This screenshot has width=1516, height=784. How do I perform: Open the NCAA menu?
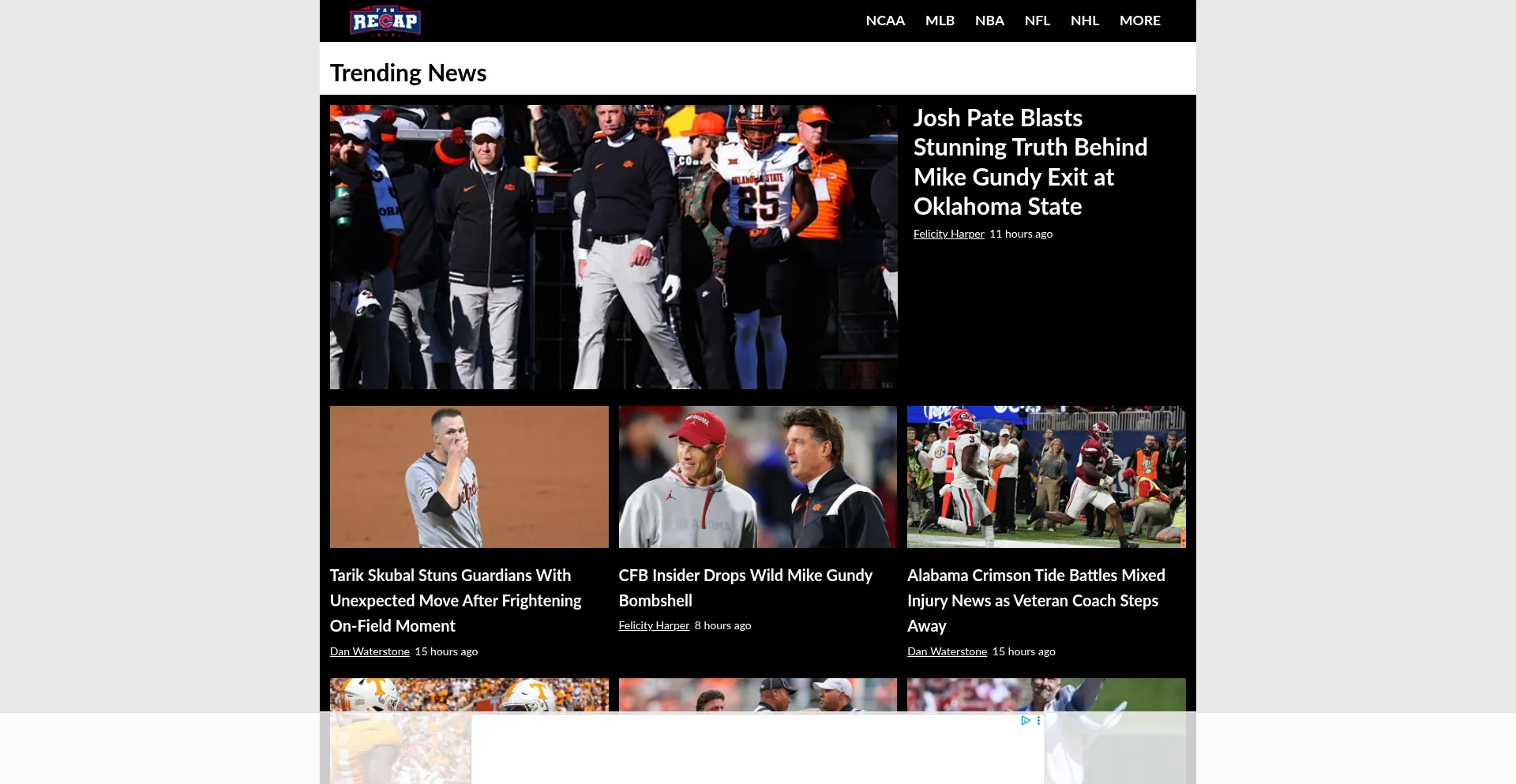[885, 21]
